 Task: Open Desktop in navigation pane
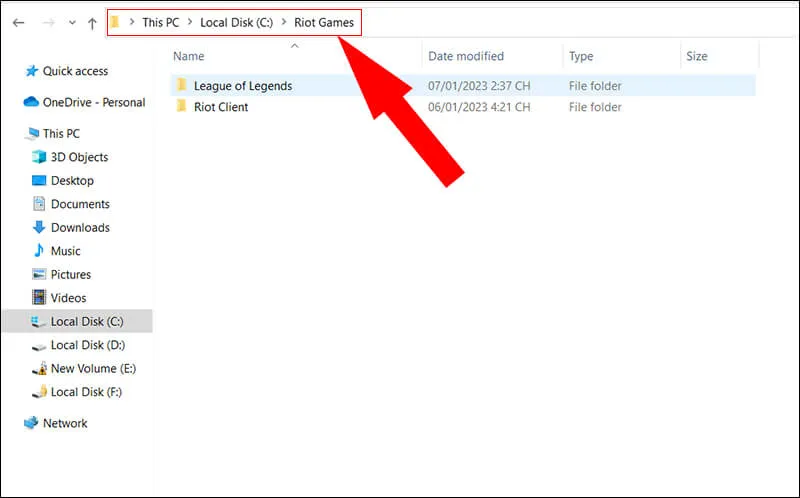72,181
